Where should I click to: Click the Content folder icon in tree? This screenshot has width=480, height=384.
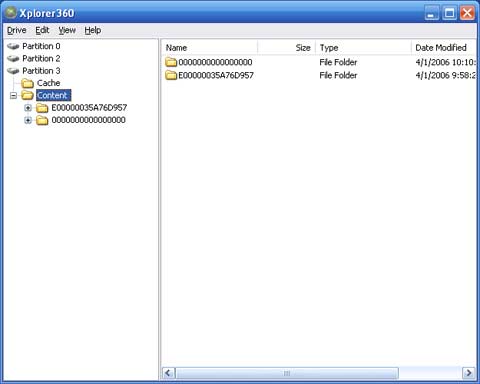pyautogui.click(x=27, y=95)
